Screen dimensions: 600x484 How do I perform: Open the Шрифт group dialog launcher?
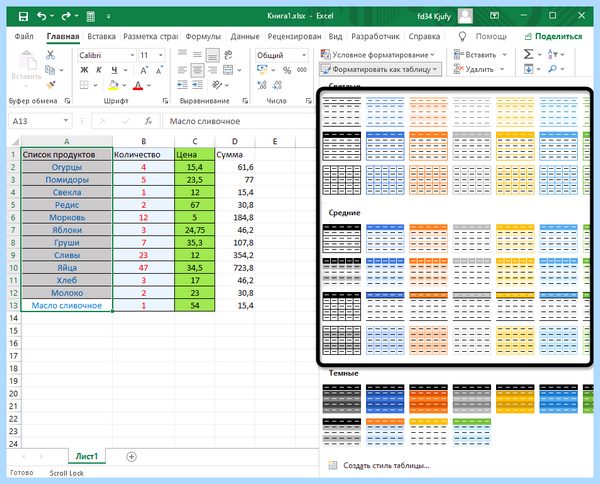pos(165,101)
